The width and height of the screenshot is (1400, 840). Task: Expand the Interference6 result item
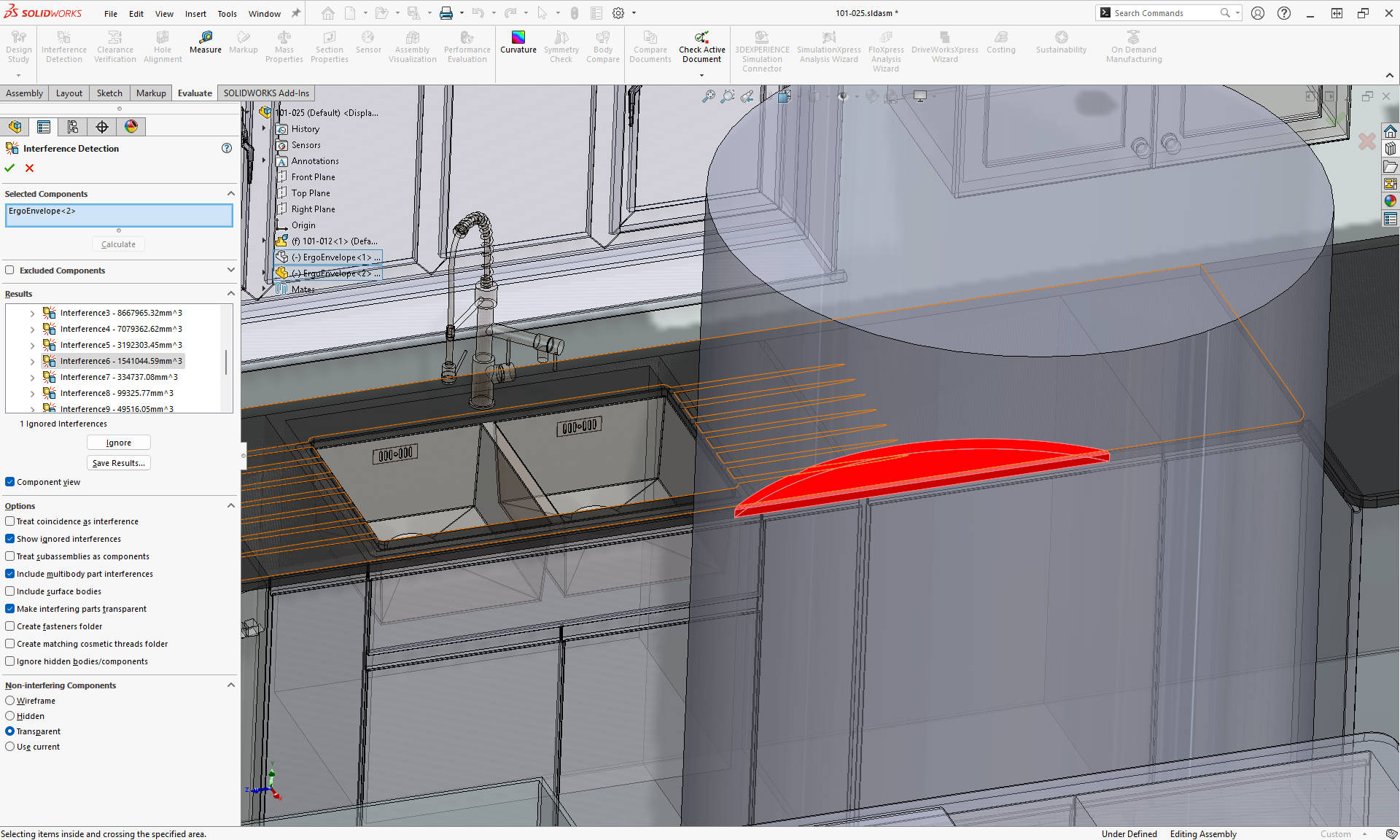(x=31, y=361)
